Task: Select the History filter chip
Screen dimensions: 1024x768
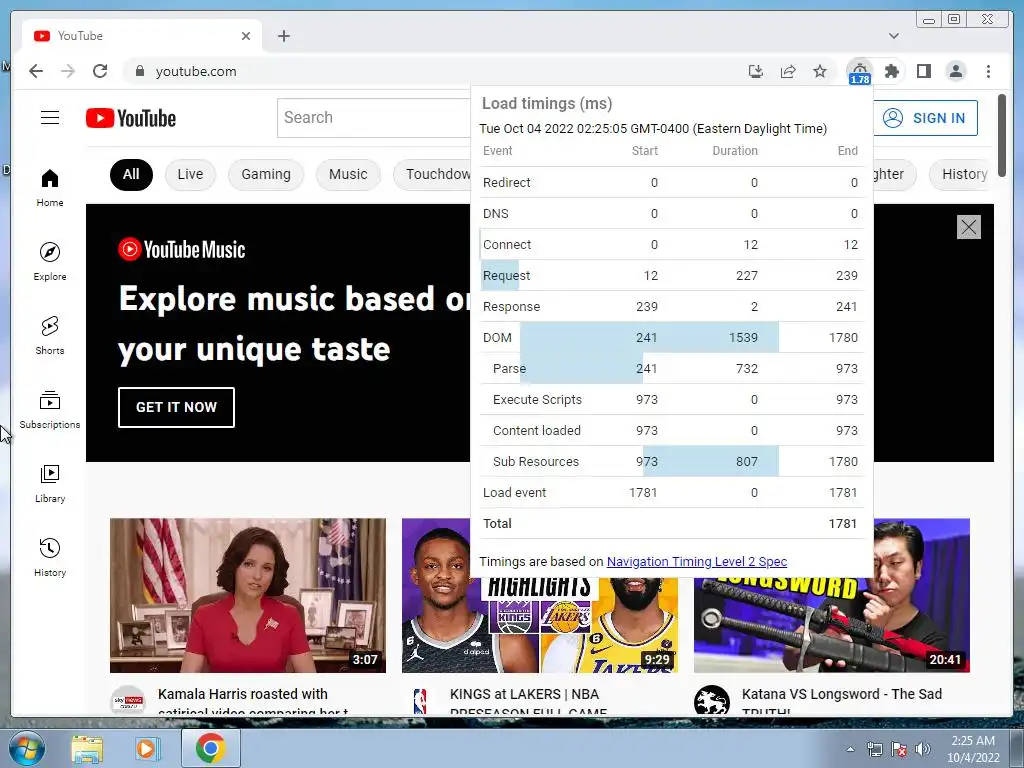Action: pos(961,174)
